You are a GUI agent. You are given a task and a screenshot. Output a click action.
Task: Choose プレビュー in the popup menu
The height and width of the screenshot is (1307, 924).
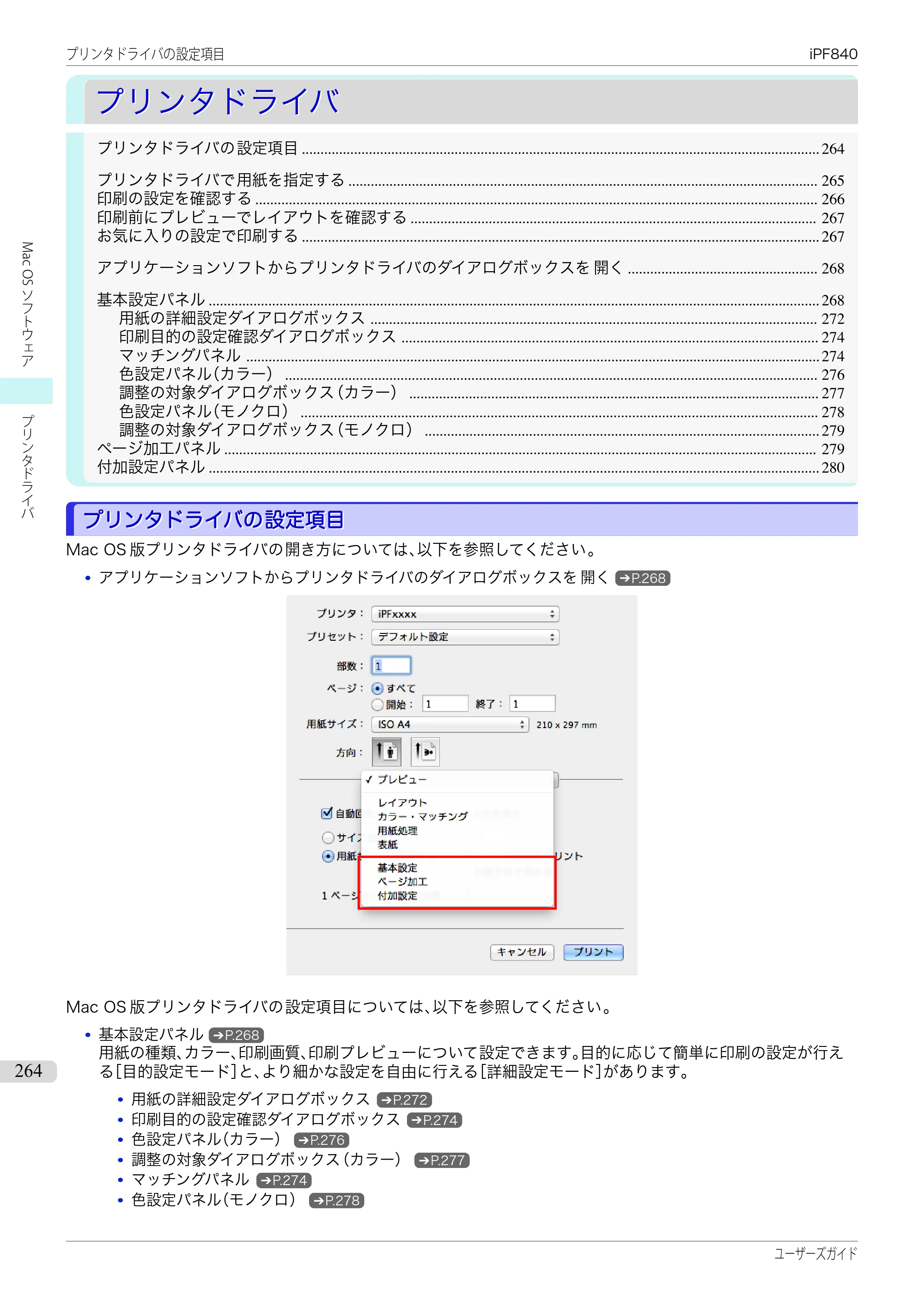tap(458, 780)
